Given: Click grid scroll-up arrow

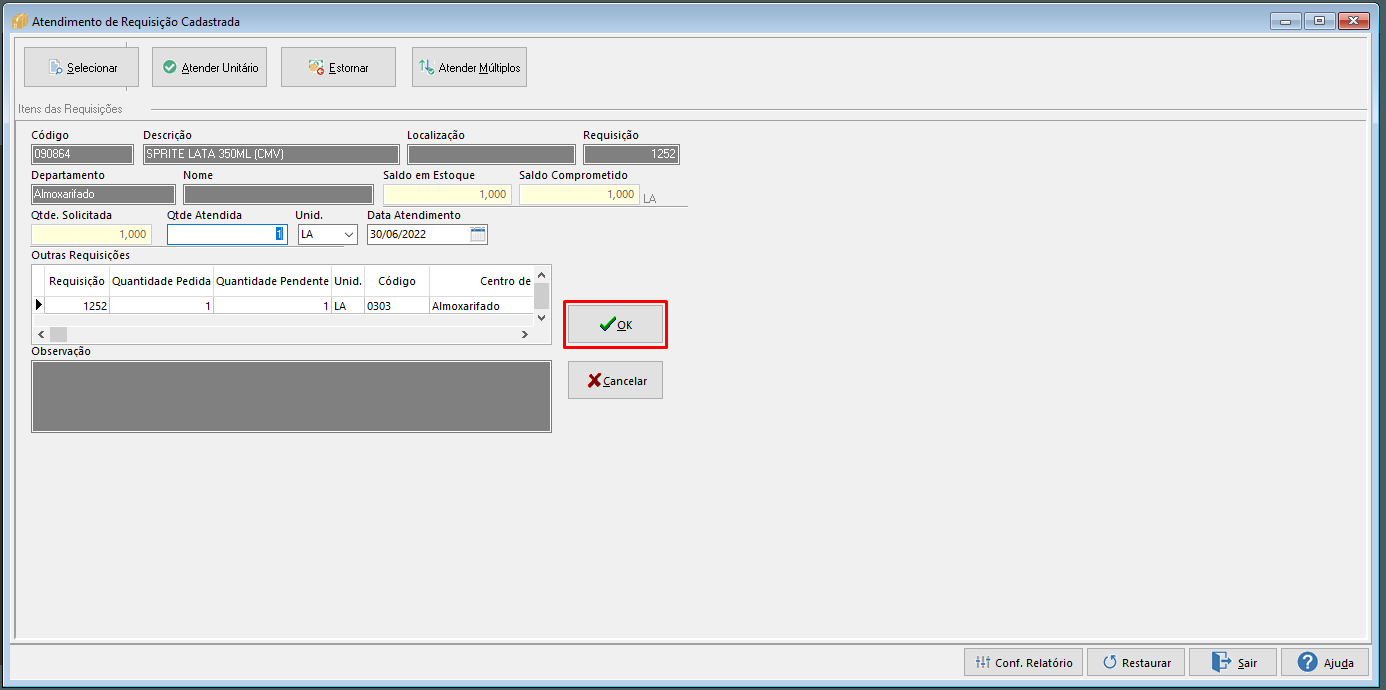Looking at the screenshot, I should point(541,274).
